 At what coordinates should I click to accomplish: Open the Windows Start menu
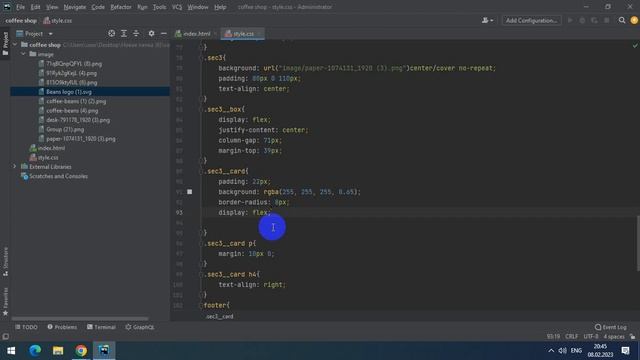click(x=11, y=351)
